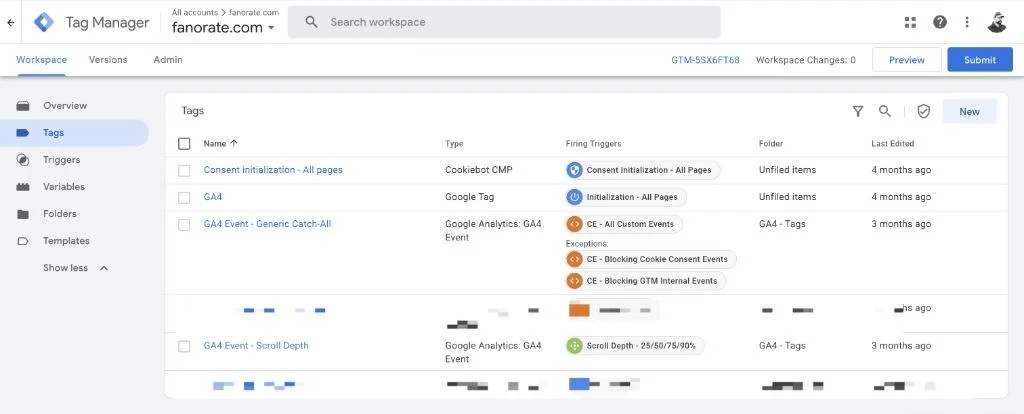Sort tags by Name column
Viewport: 1024px width, 414px height.
tap(221, 144)
